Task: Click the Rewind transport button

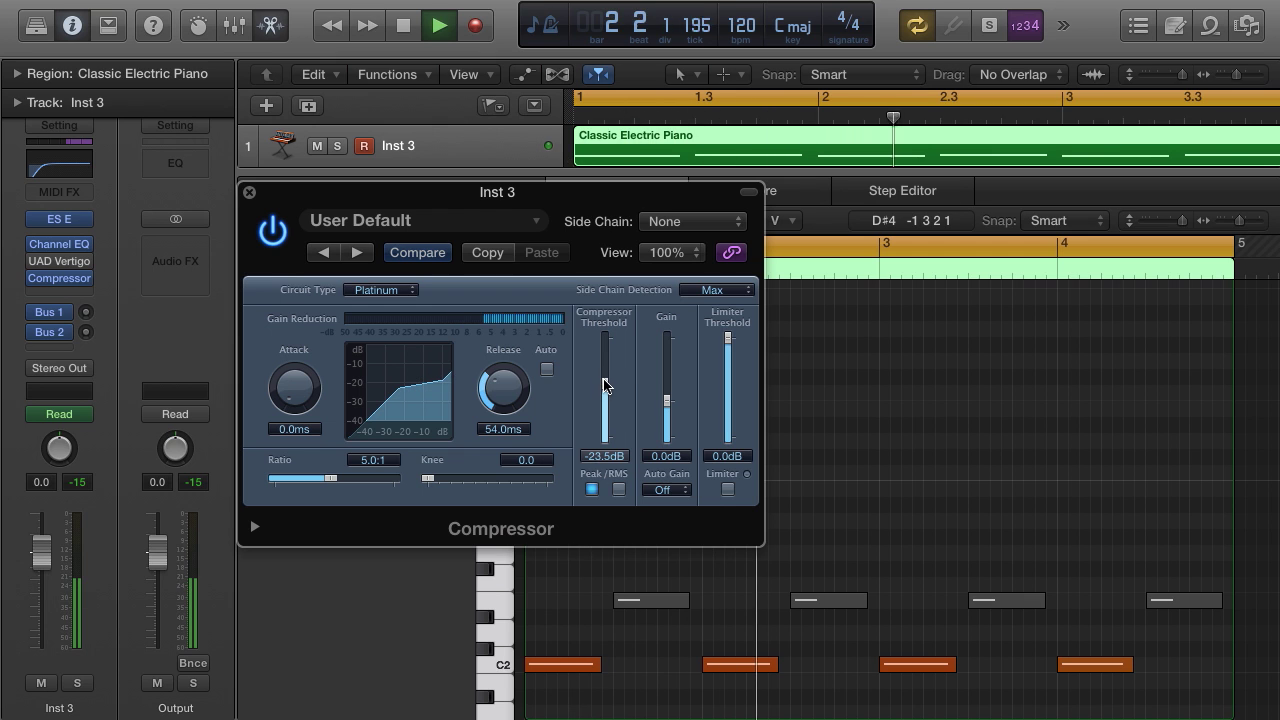Action: (331, 26)
